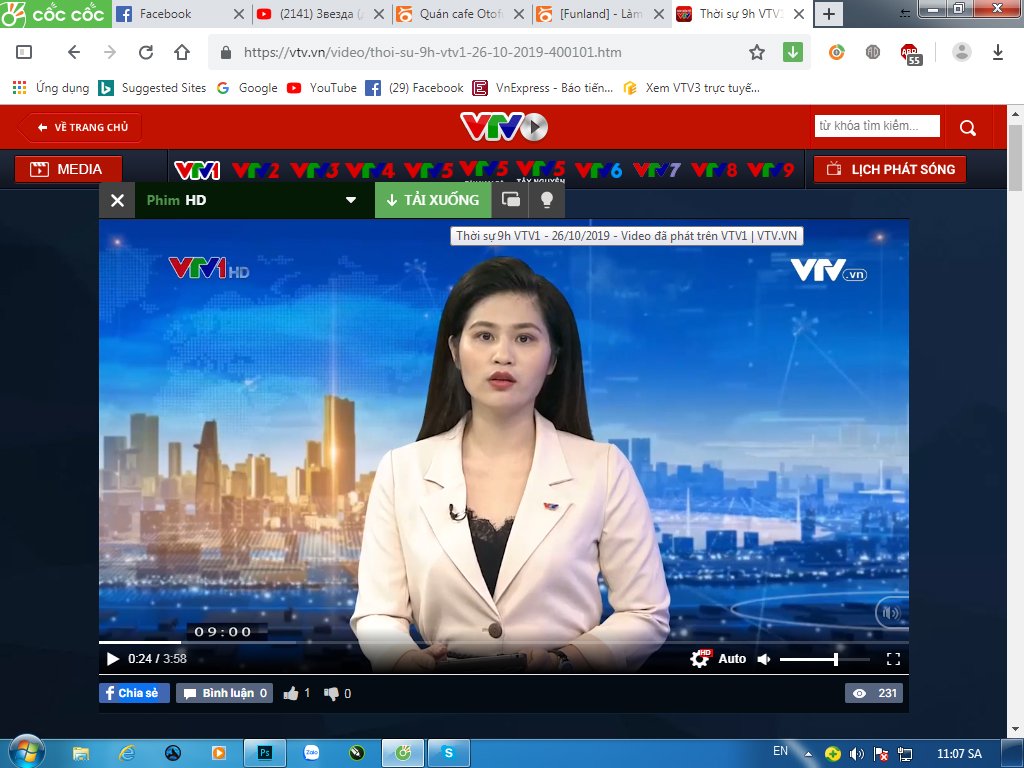
Task: Click the VTV logo in the header
Action: (x=504, y=127)
